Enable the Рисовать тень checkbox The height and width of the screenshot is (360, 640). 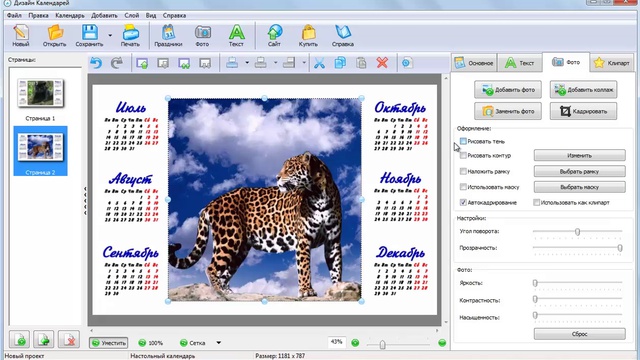463,141
